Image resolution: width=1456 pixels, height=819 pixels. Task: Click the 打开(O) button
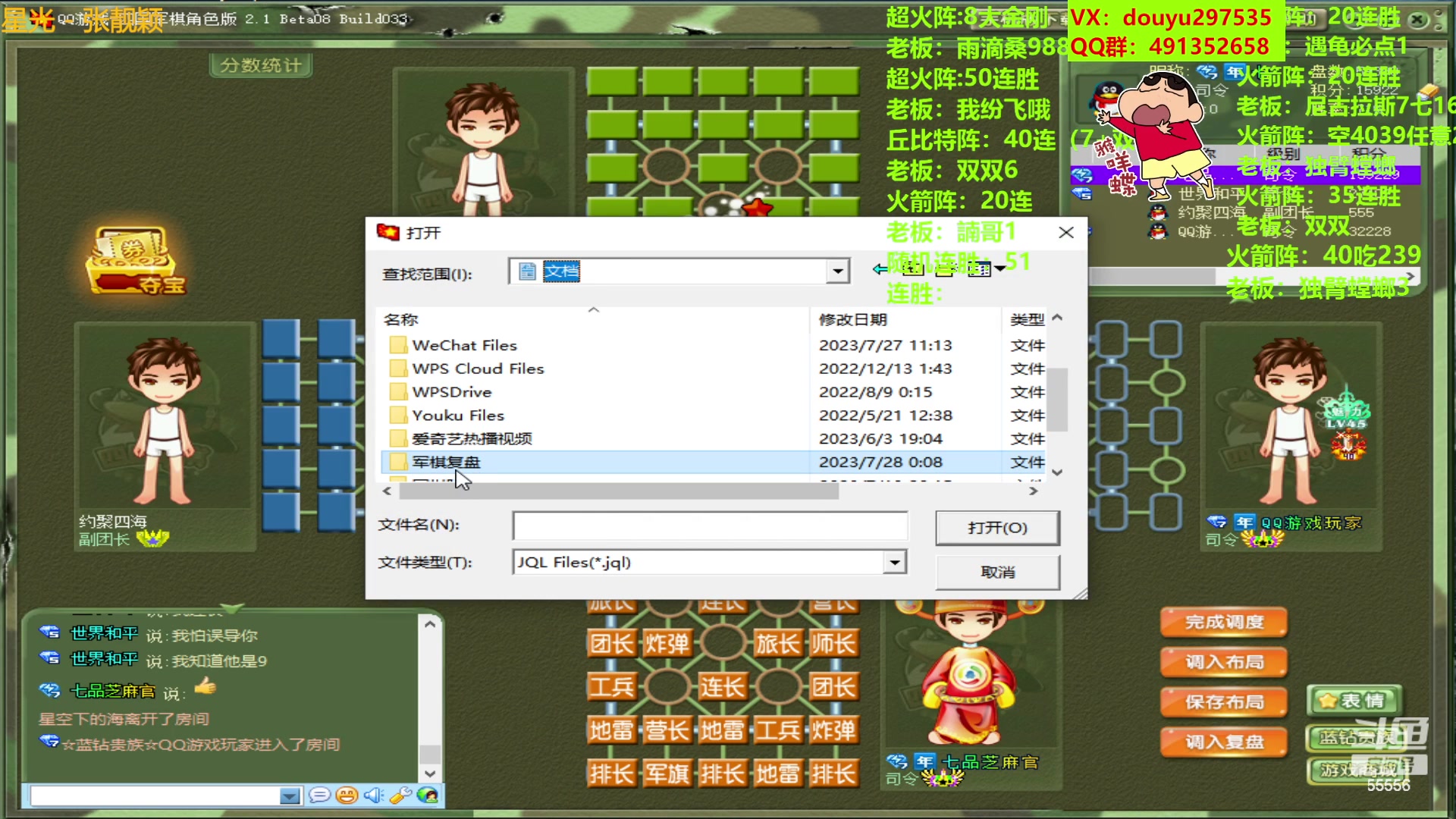click(x=997, y=528)
